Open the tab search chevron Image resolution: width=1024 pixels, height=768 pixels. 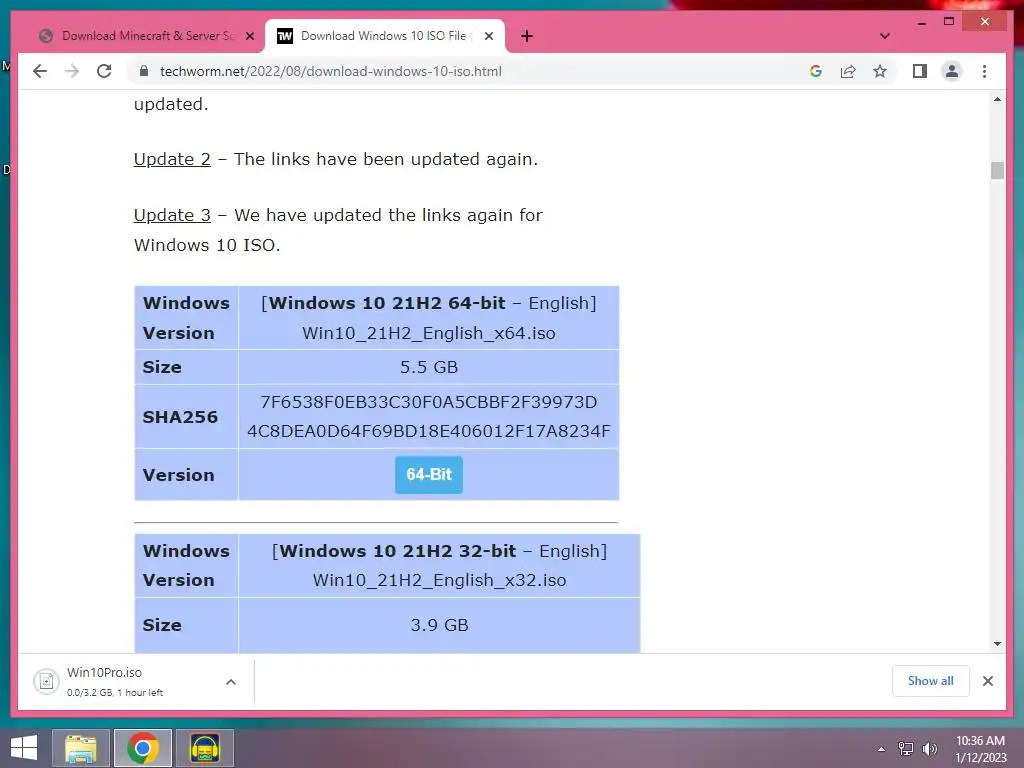point(885,36)
